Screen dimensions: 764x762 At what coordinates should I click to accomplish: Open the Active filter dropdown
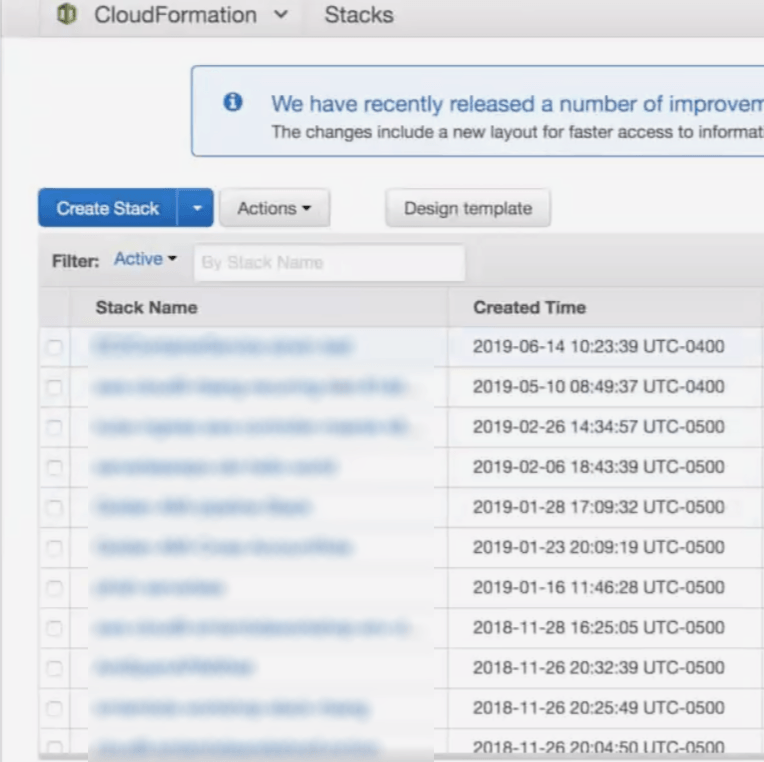click(x=145, y=259)
